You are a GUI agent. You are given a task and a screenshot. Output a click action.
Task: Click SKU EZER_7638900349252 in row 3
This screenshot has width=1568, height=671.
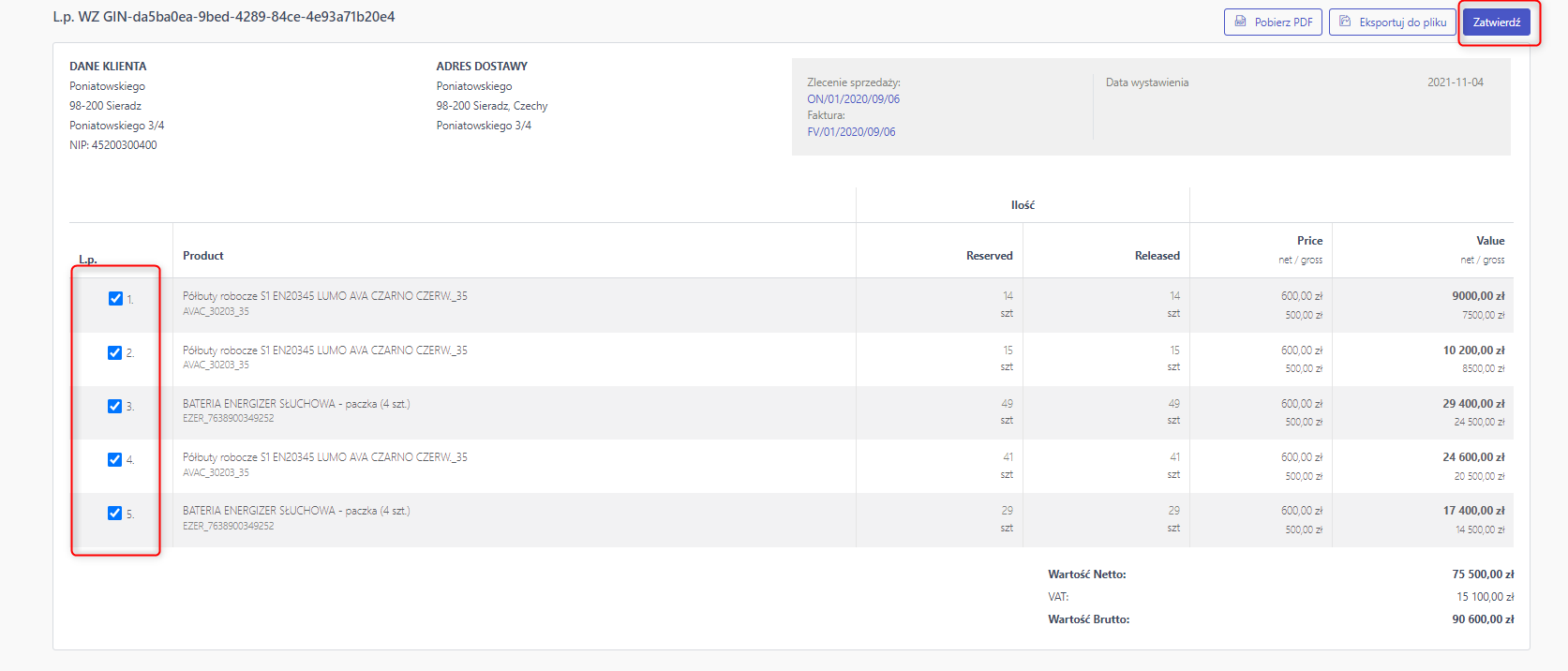[229, 419]
